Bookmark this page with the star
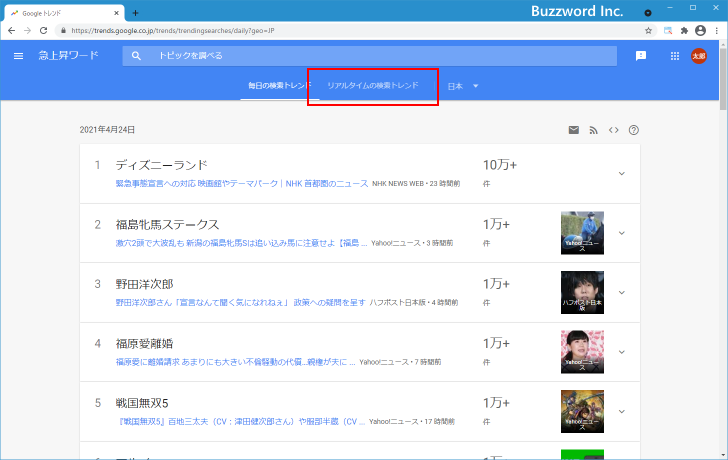Screen dimensions: 728x460 648,31
